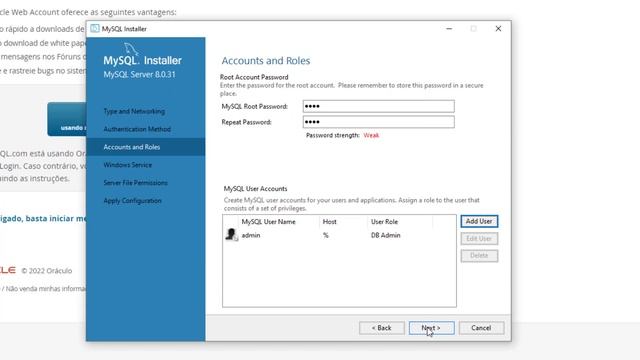Click the Add User button

[x=479, y=221]
